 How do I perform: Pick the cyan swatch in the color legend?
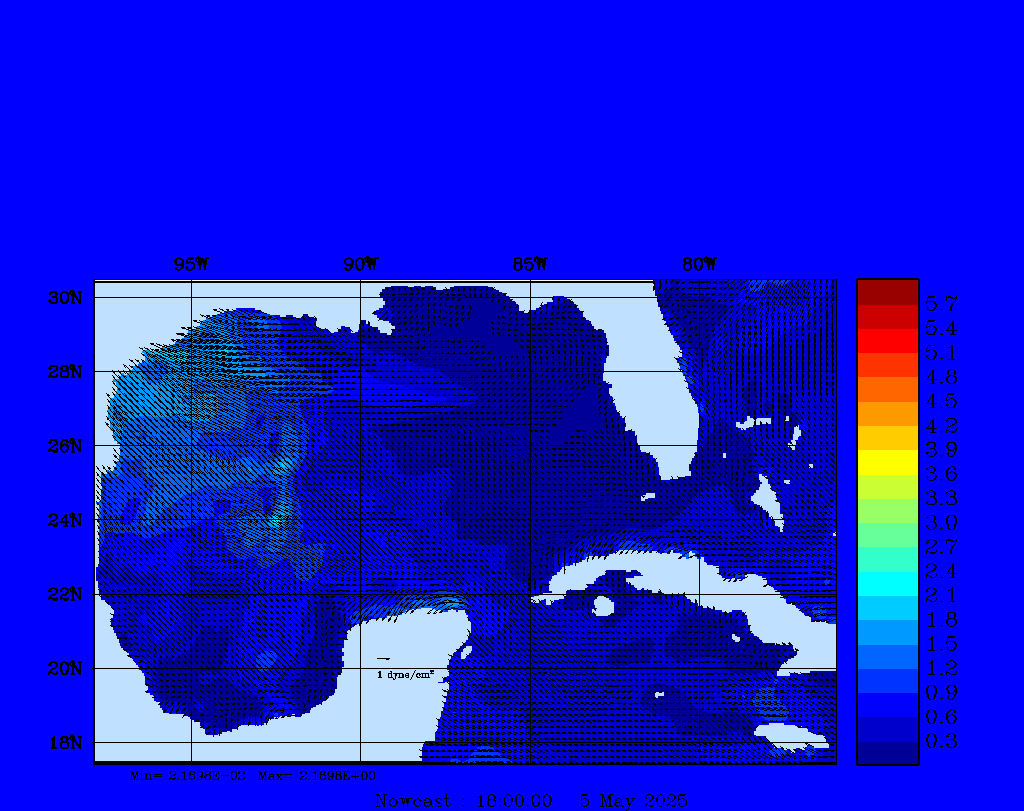click(887, 583)
